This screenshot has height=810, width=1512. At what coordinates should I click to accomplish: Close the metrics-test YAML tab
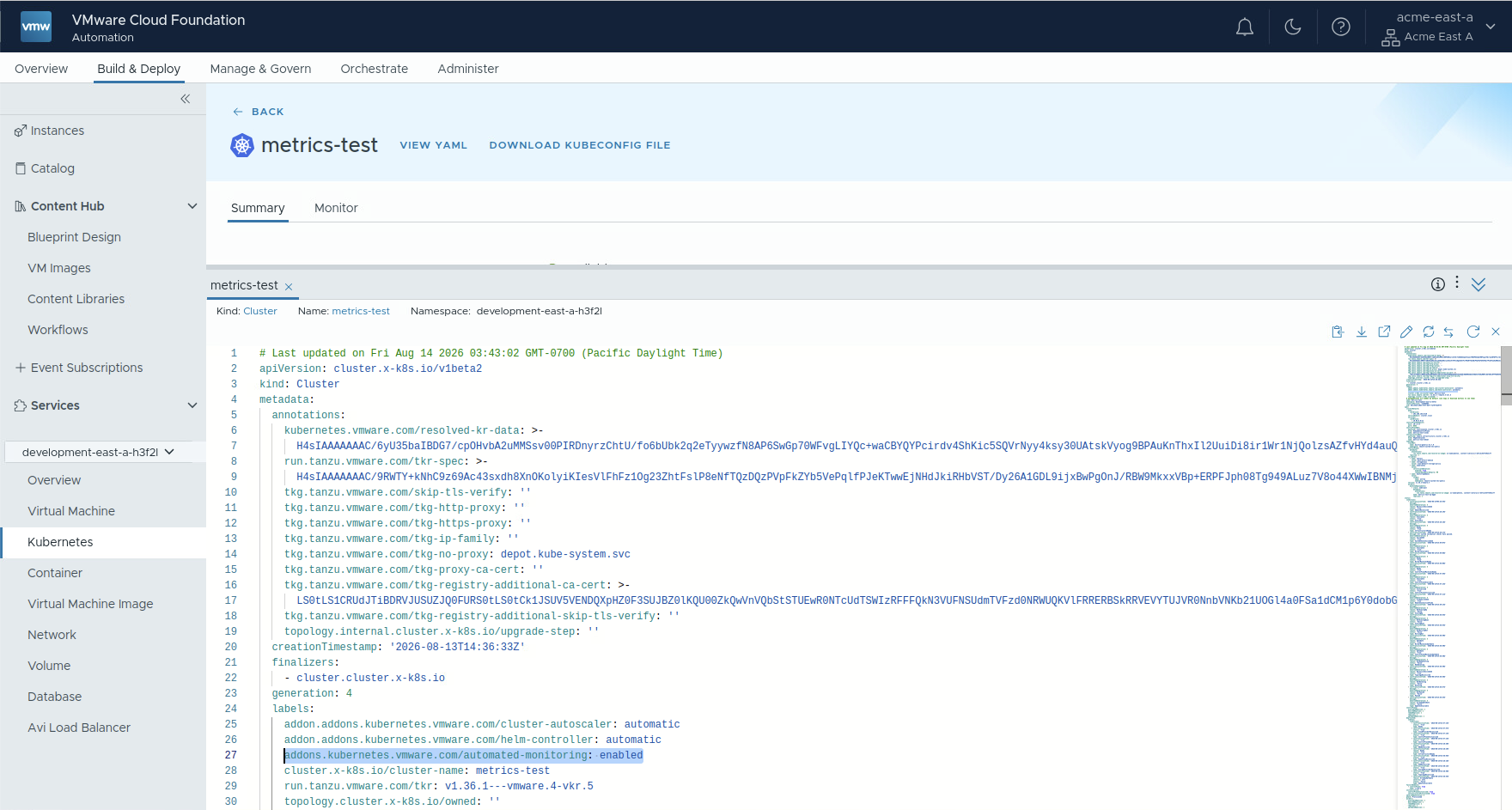289,287
